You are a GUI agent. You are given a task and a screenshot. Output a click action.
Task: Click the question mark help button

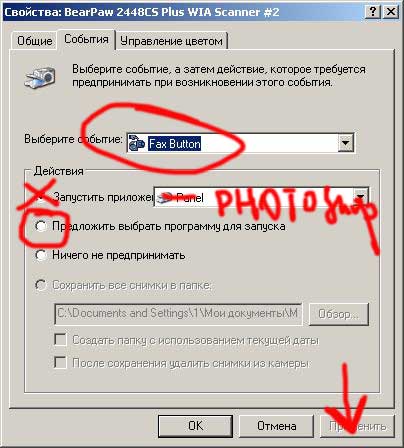[x=373, y=12]
